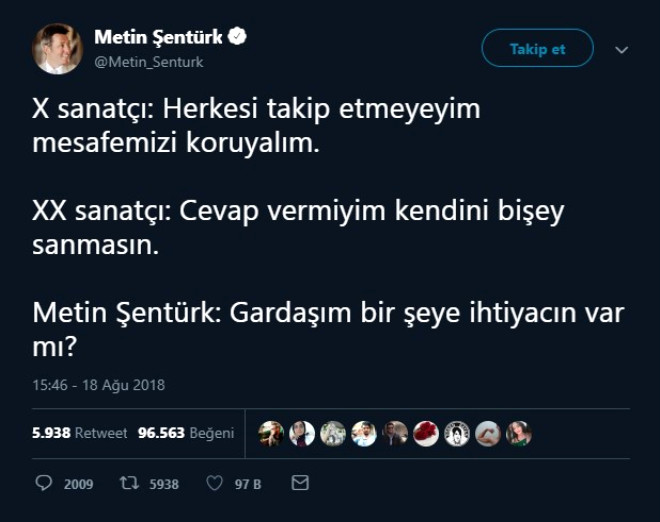The image size is (660, 522).
Task: Click the 2009 reply count
Action: coord(78,484)
